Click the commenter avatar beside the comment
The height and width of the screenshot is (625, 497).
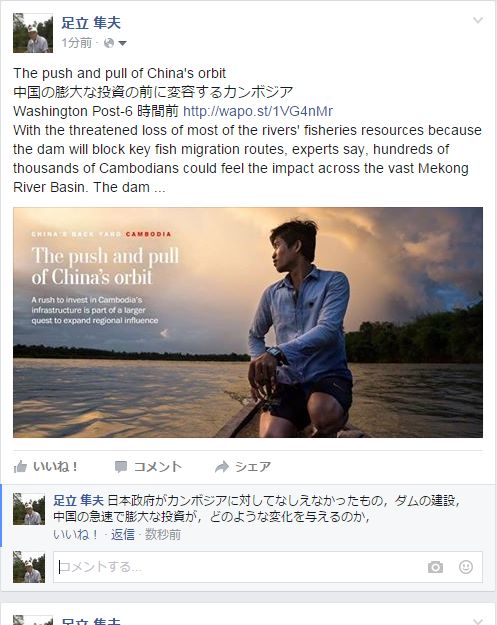29,509
